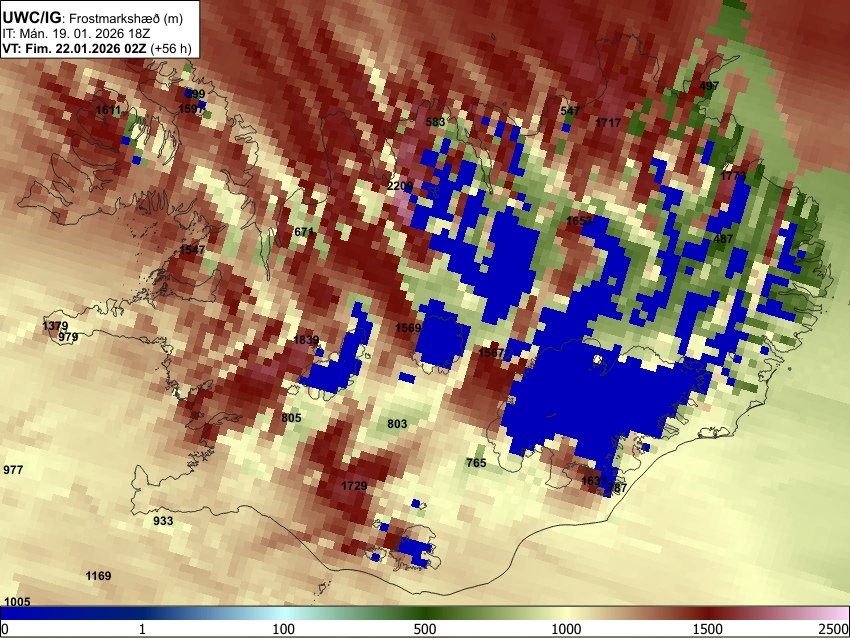
Task: Click the legend label 1000
Action: pyautogui.click(x=566, y=629)
